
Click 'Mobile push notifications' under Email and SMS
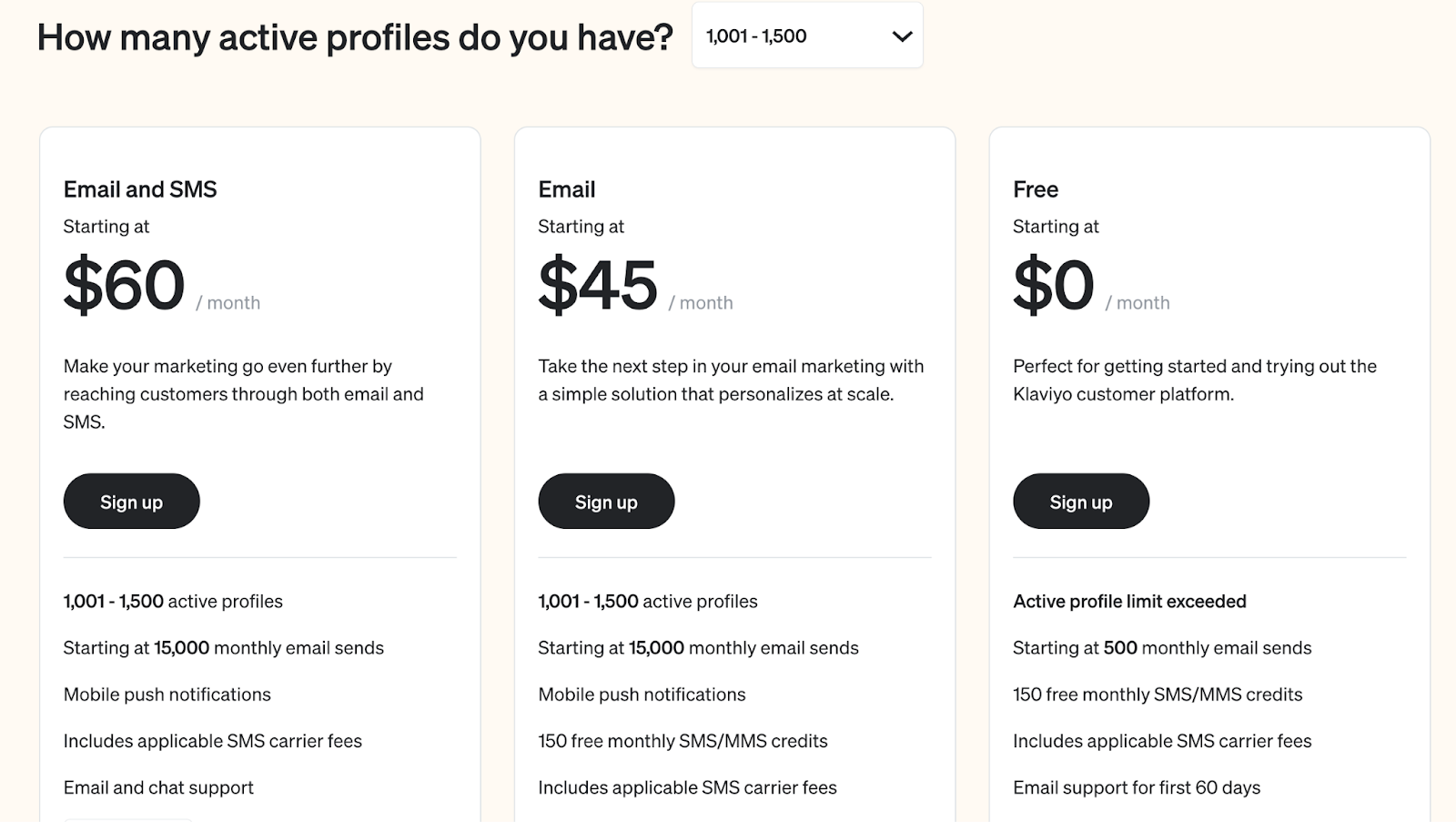click(167, 695)
